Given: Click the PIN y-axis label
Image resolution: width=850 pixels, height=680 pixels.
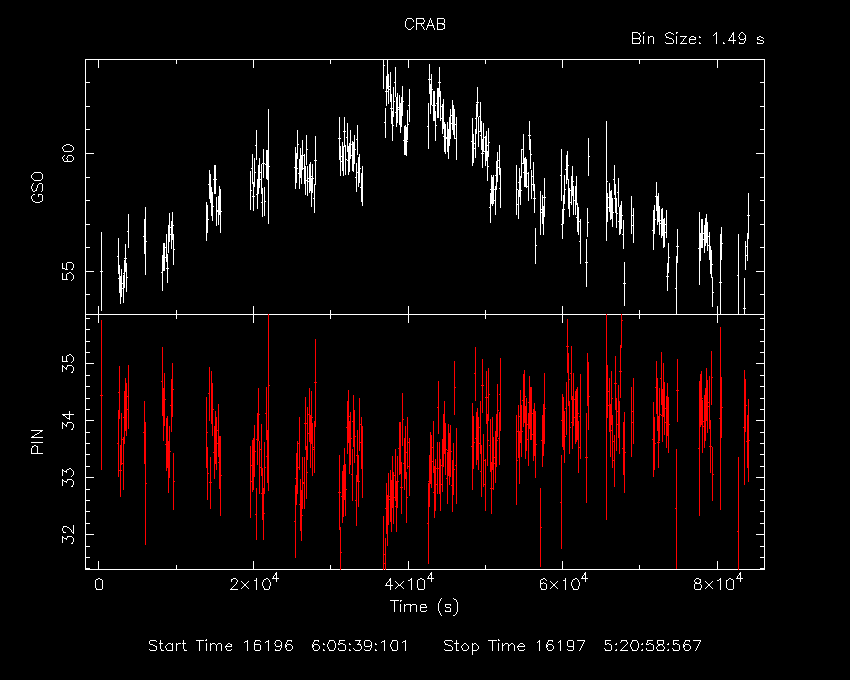Looking at the screenshot, I should pyautogui.click(x=37, y=442).
